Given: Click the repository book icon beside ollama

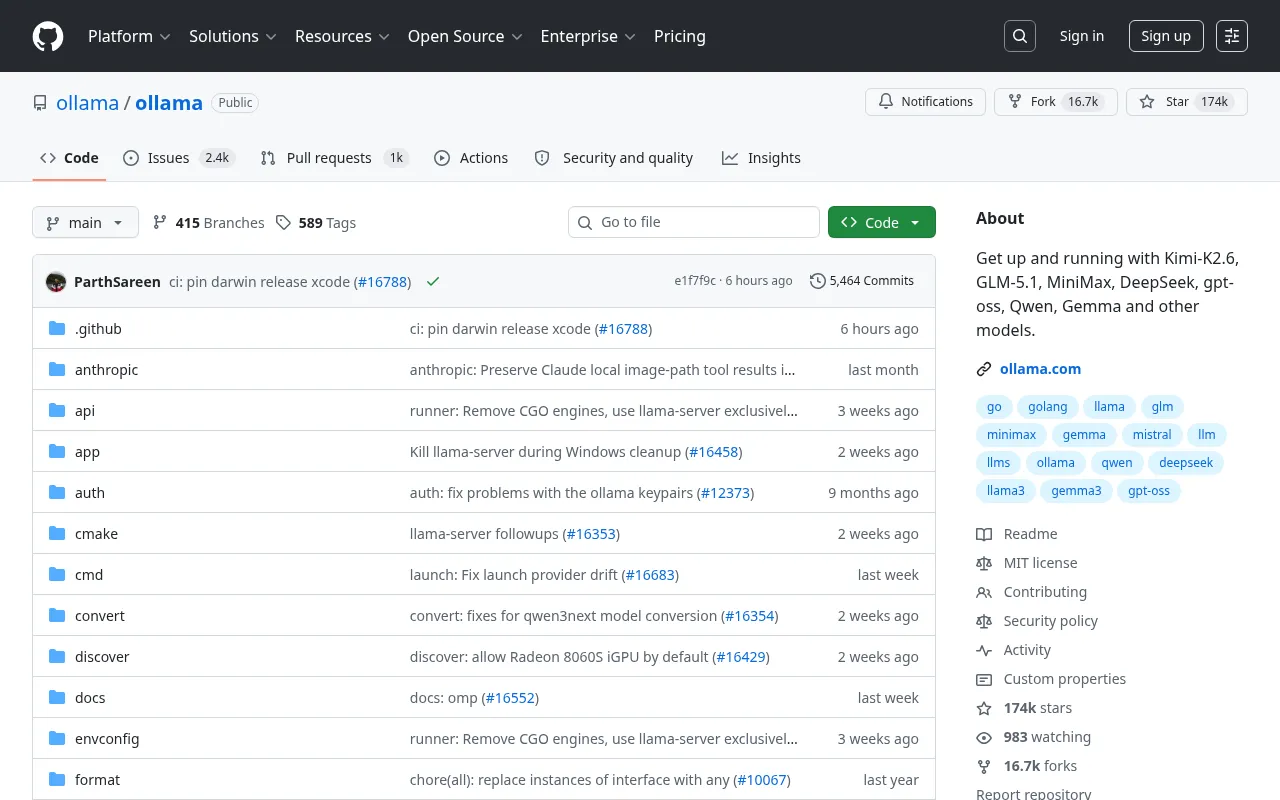Looking at the screenshot, I should coord(40,103).
